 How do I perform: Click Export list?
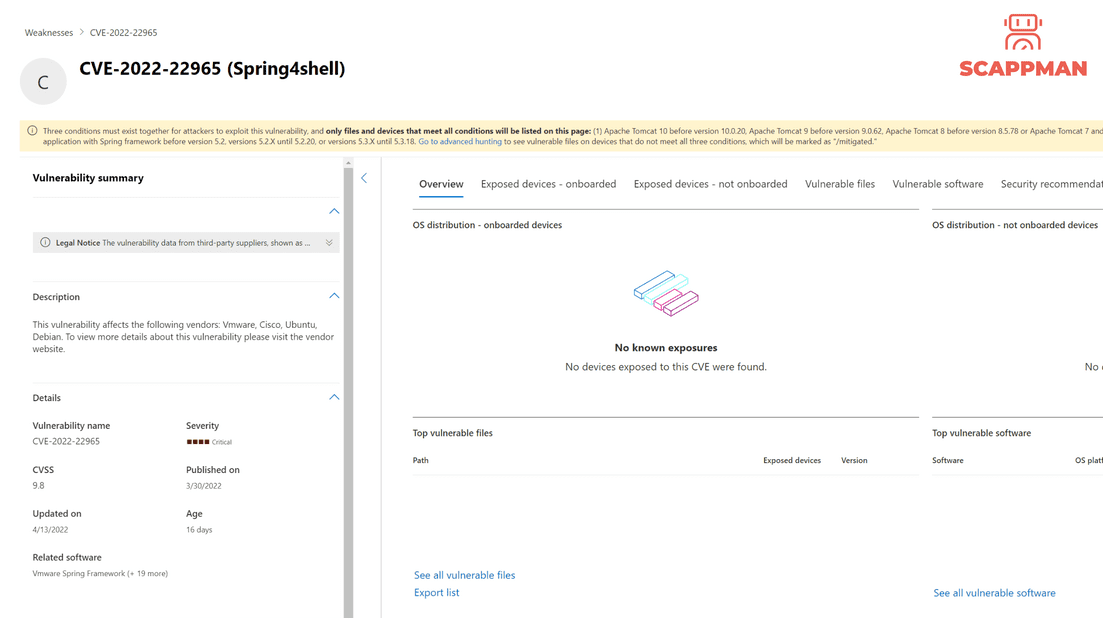[x=436, y=592]
